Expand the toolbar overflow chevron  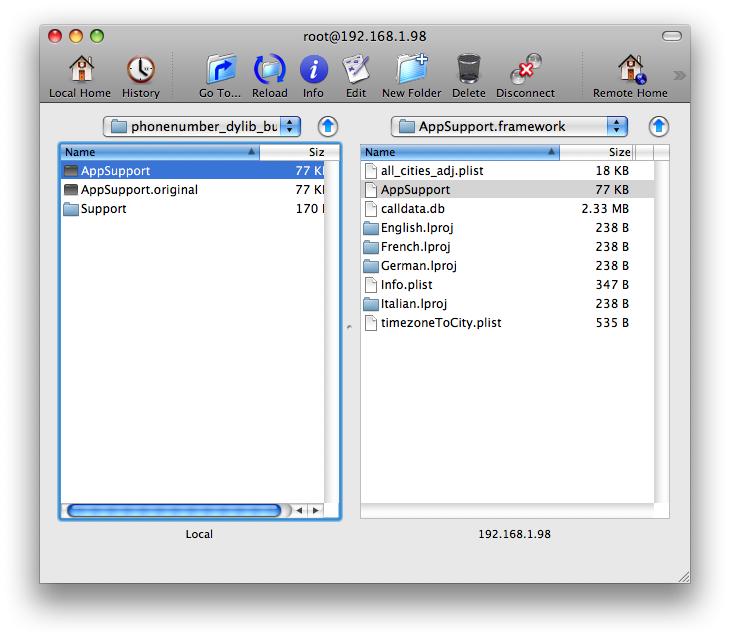click(x=679, y=75)
